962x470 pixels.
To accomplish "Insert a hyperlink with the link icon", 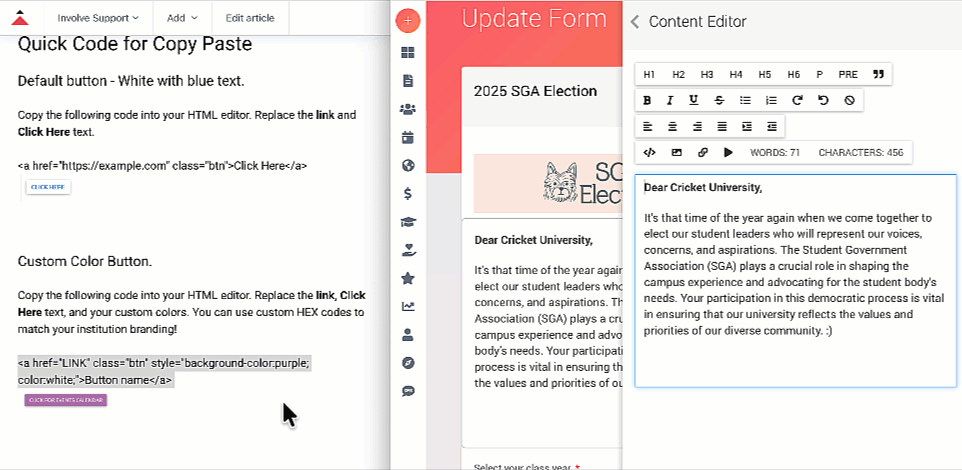I will (702, 153).
